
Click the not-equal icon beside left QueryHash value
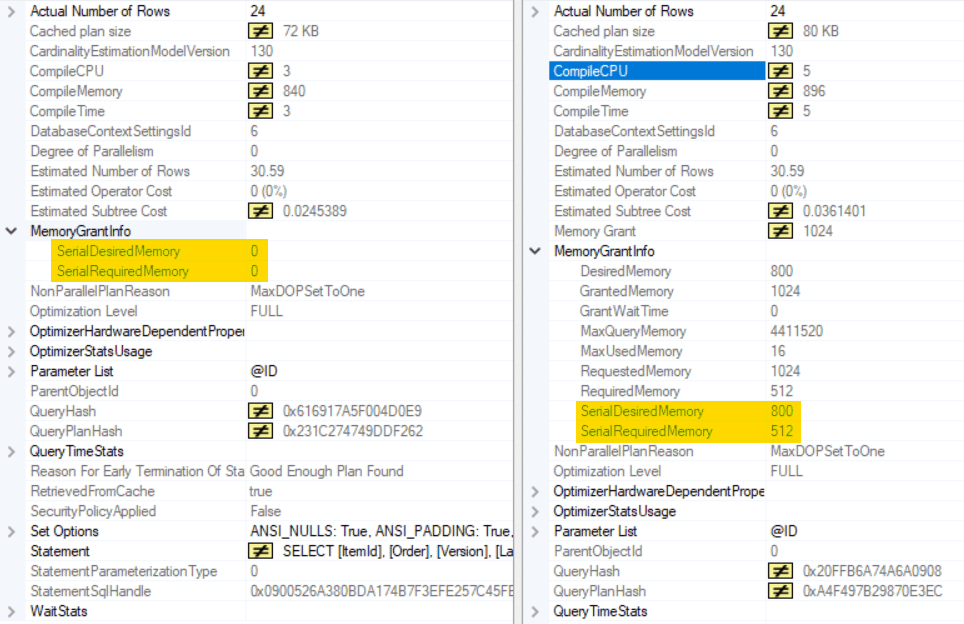coord(260,411)
